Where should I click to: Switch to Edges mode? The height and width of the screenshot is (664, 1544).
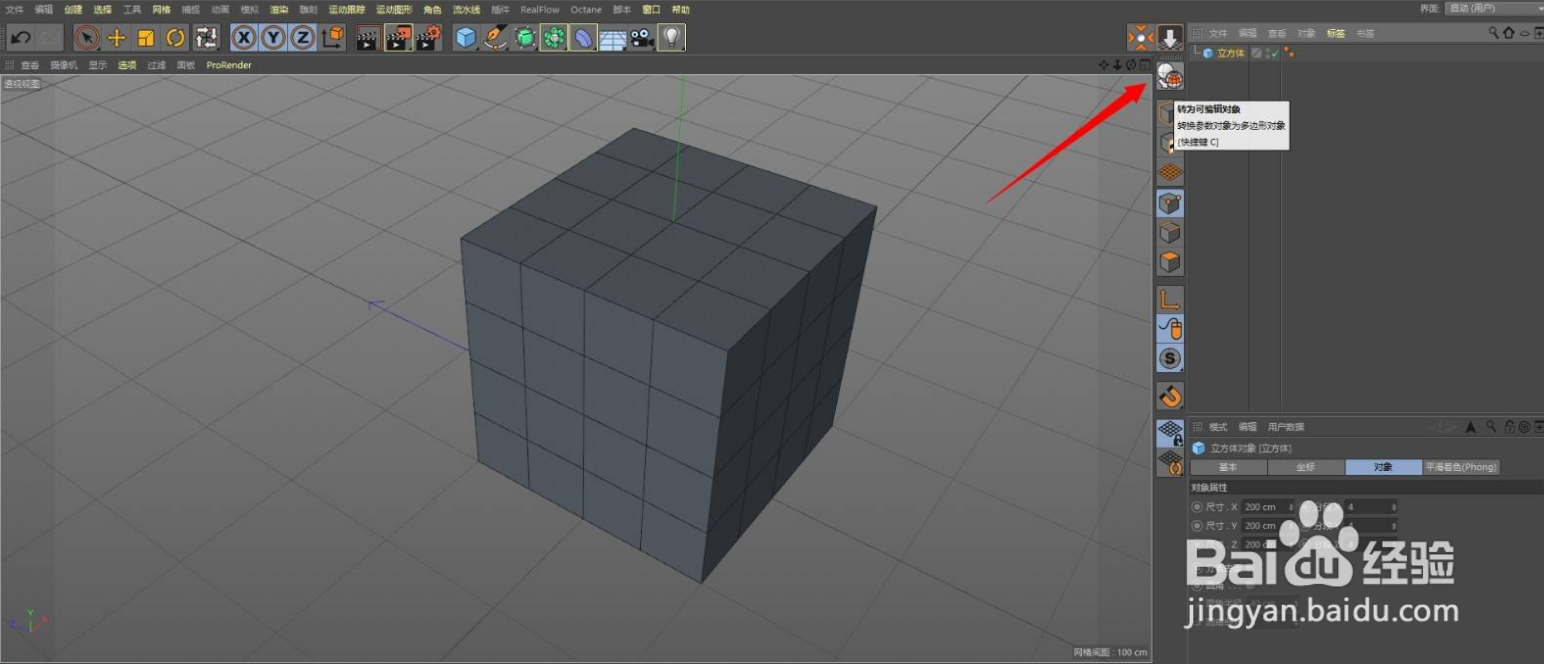tap(1170, 233)
